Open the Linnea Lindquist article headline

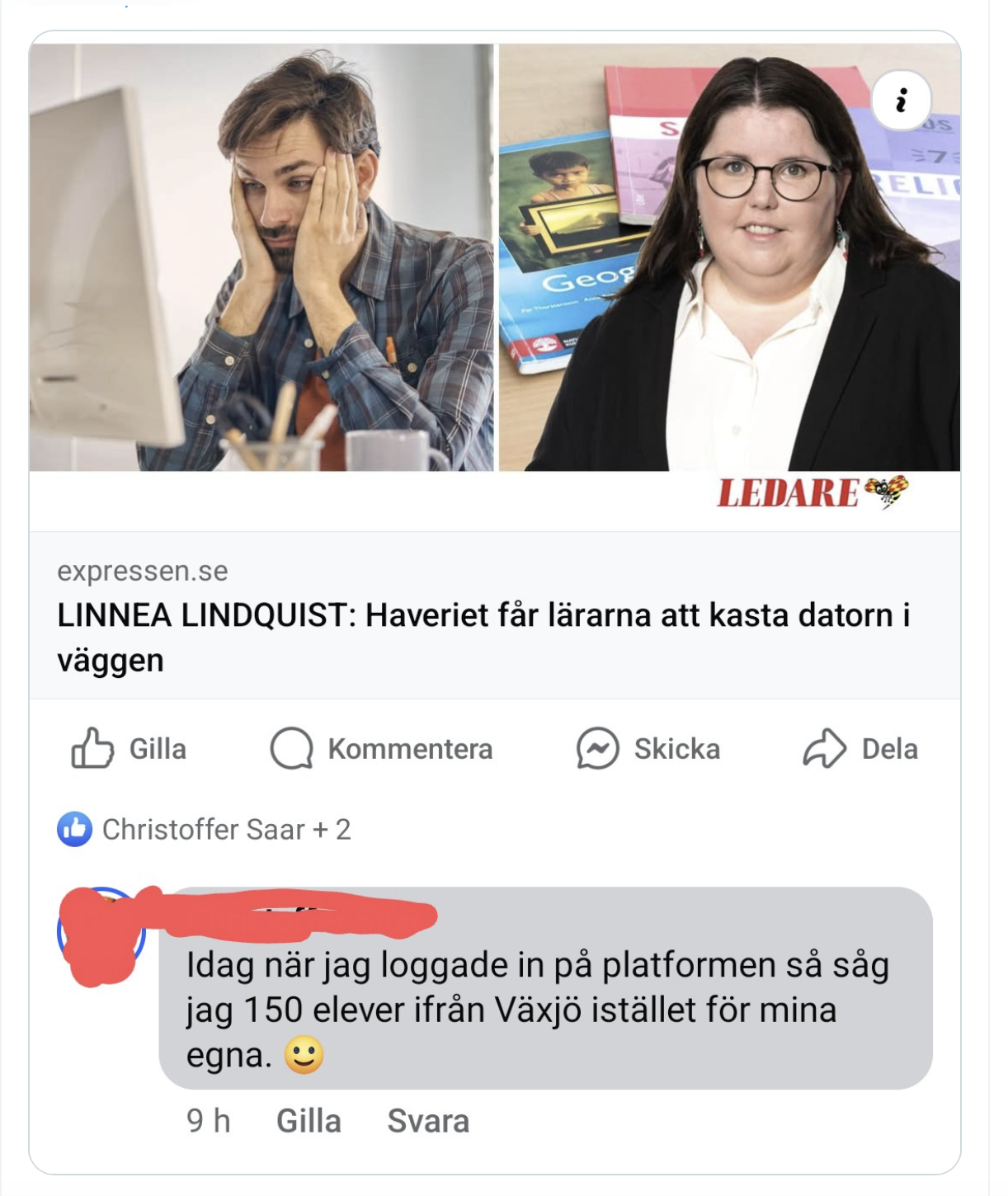coord(483,638)
